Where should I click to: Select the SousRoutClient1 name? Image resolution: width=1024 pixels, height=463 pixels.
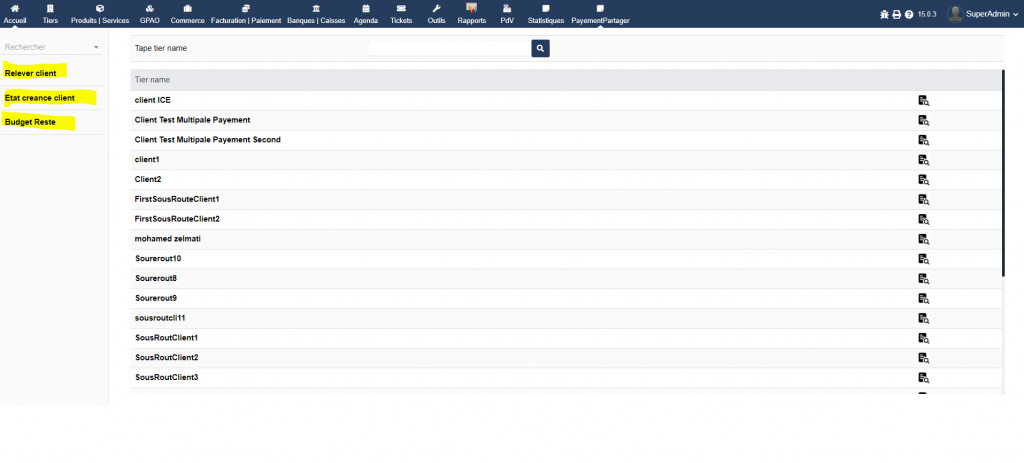pos(167,338)
